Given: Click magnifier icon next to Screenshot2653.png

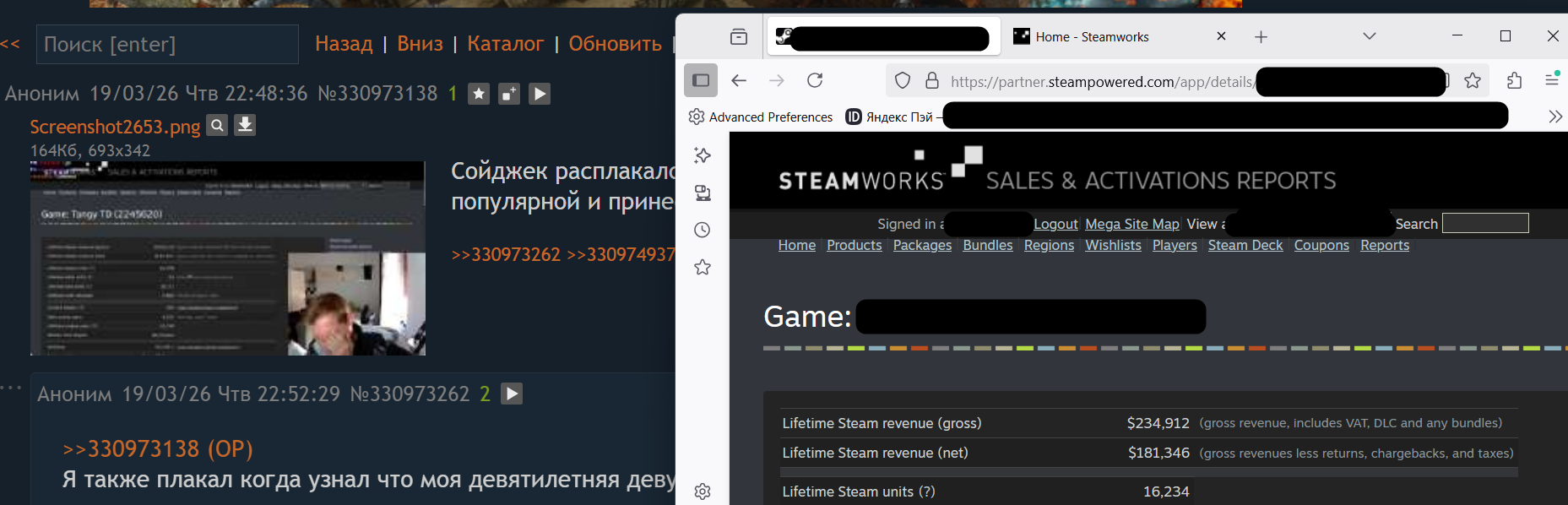Looking at the screenshot, I should 217,125.
